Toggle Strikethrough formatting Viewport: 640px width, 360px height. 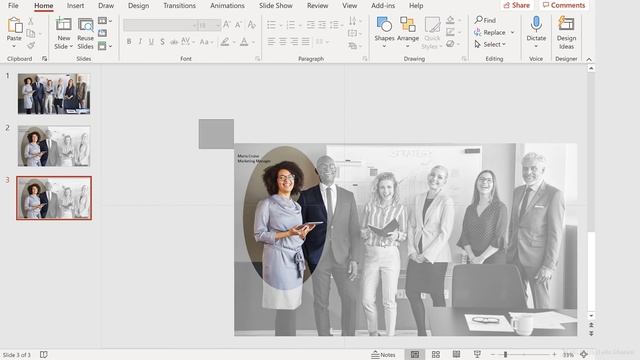pyautogui.click(x=174, y=41)
